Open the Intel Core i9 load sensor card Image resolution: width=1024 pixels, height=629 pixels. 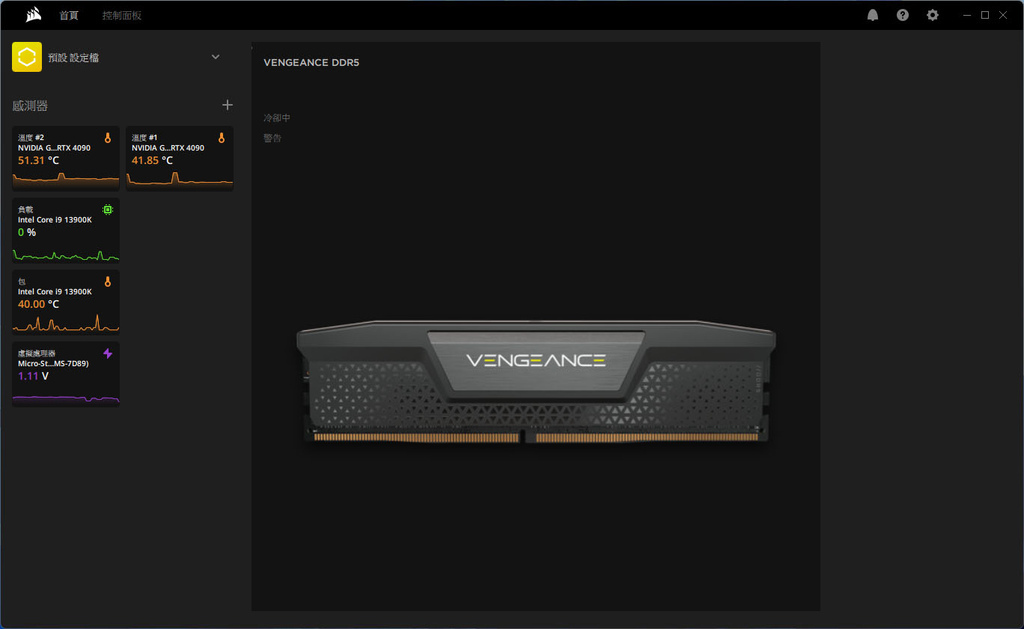pyautogui.click(x=65, y=230)
